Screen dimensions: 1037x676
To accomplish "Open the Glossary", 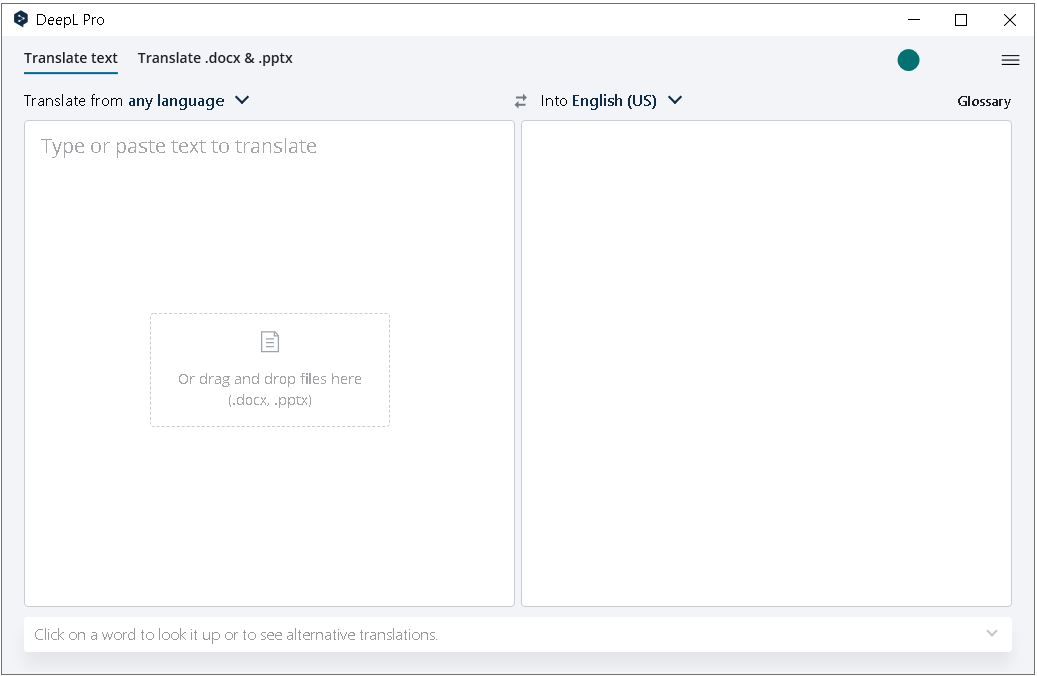I will coord(983,101).
